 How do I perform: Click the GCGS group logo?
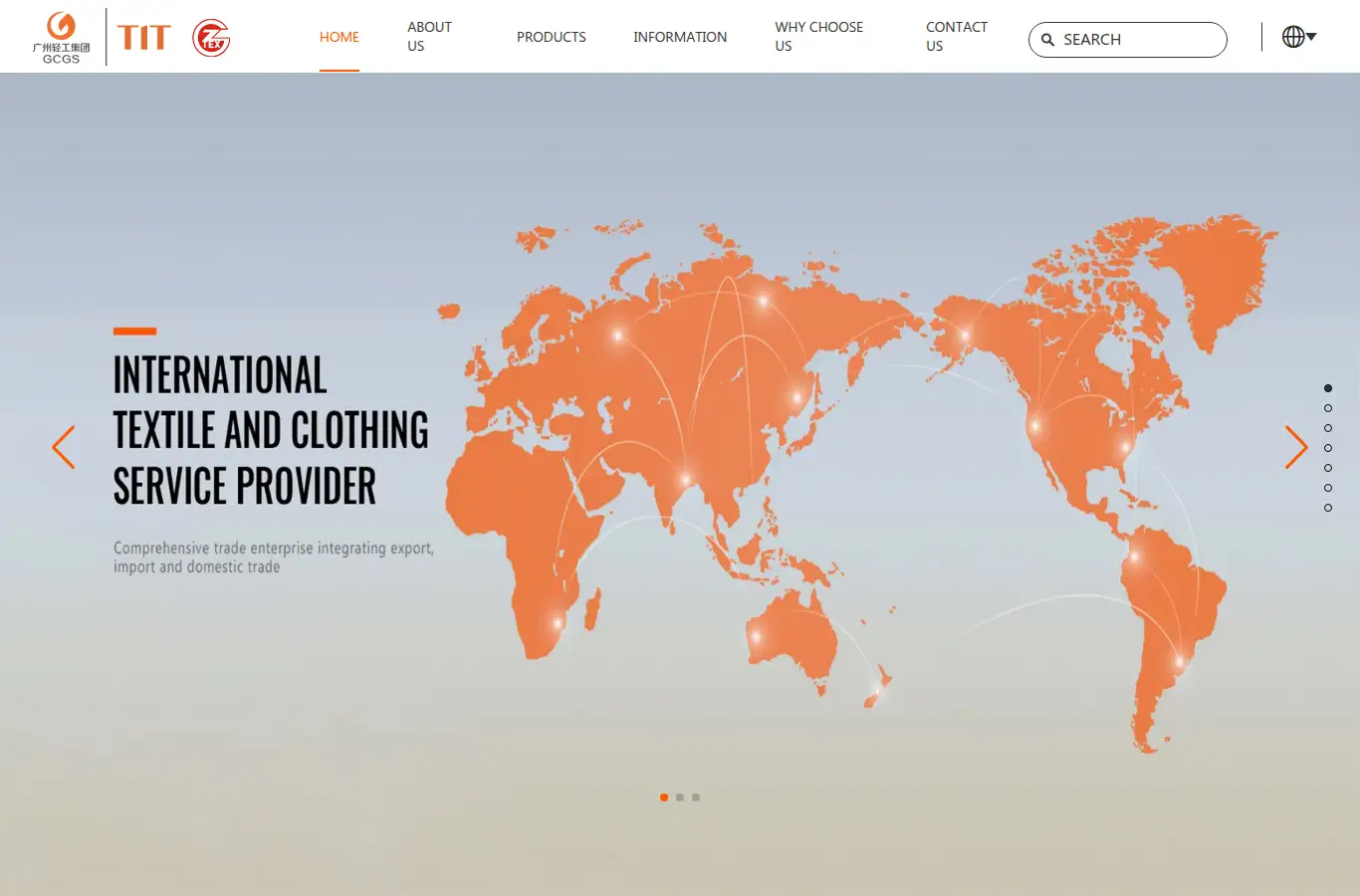point(61,37)
